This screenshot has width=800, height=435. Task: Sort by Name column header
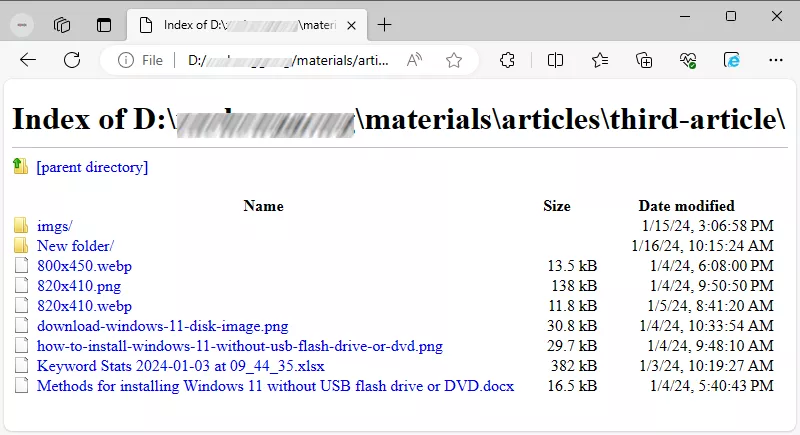click(263, 206)
